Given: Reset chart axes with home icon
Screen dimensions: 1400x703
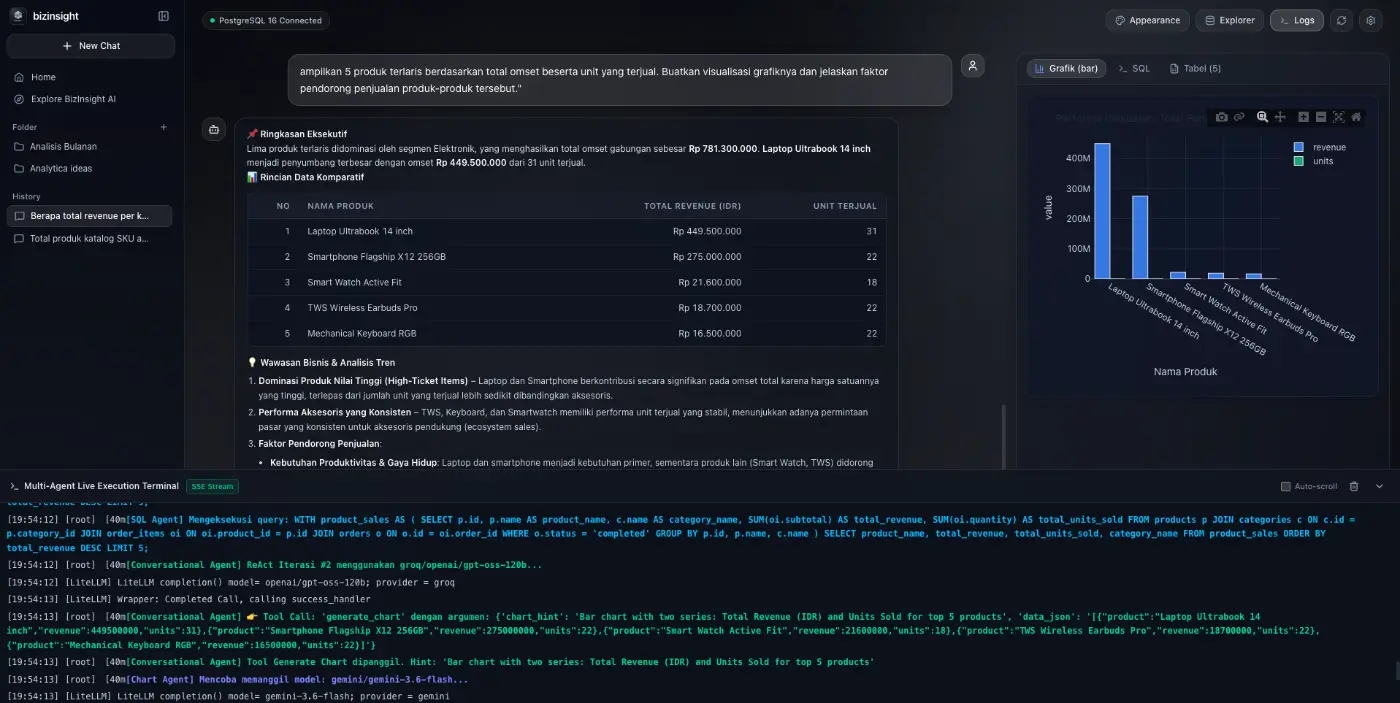Looking at the screenshot, I should [1356, 117].
